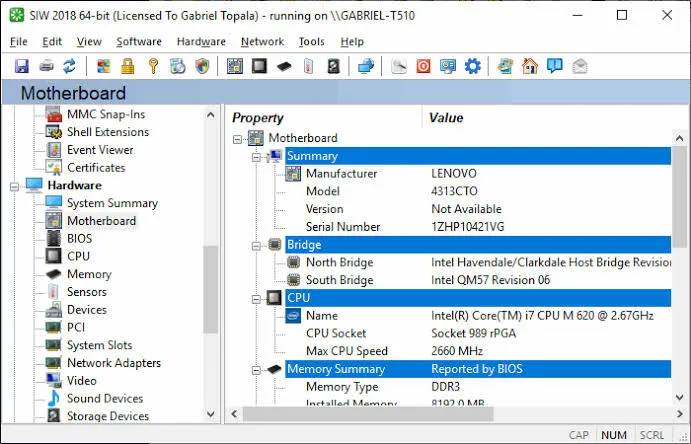Open the File menu

coord(19,41)
